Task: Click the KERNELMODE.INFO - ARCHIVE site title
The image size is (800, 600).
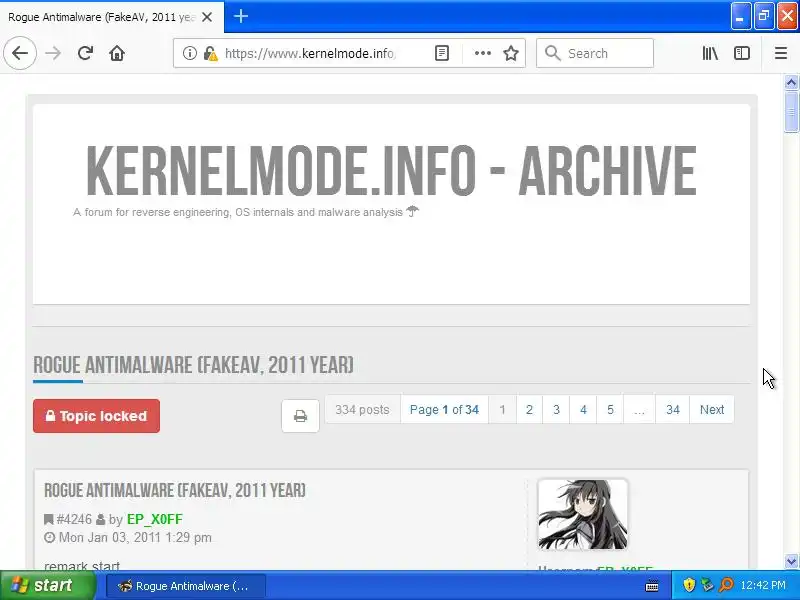Action: (391, 171)
